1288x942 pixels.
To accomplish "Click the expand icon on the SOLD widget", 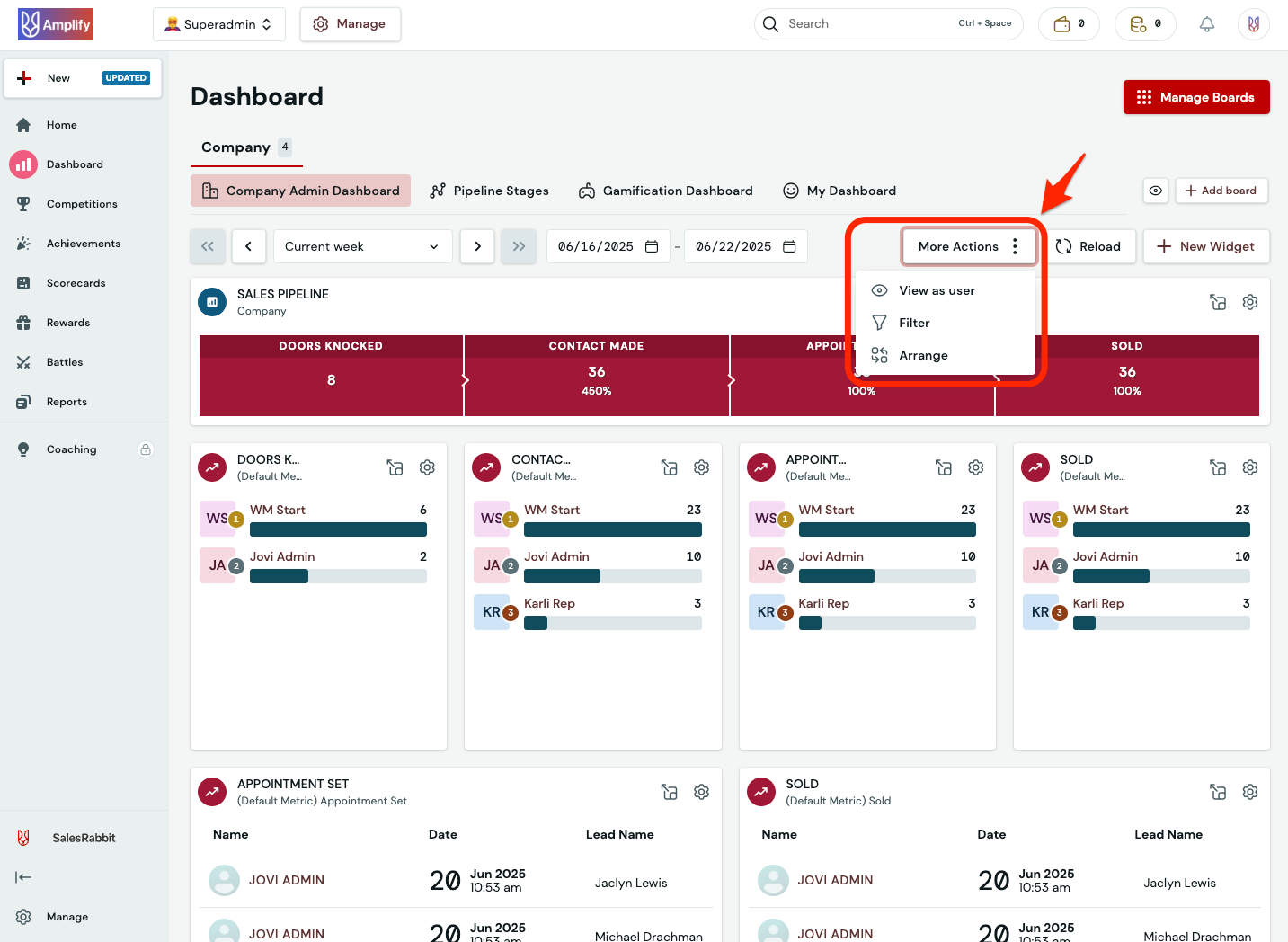I will point(1218,467).
